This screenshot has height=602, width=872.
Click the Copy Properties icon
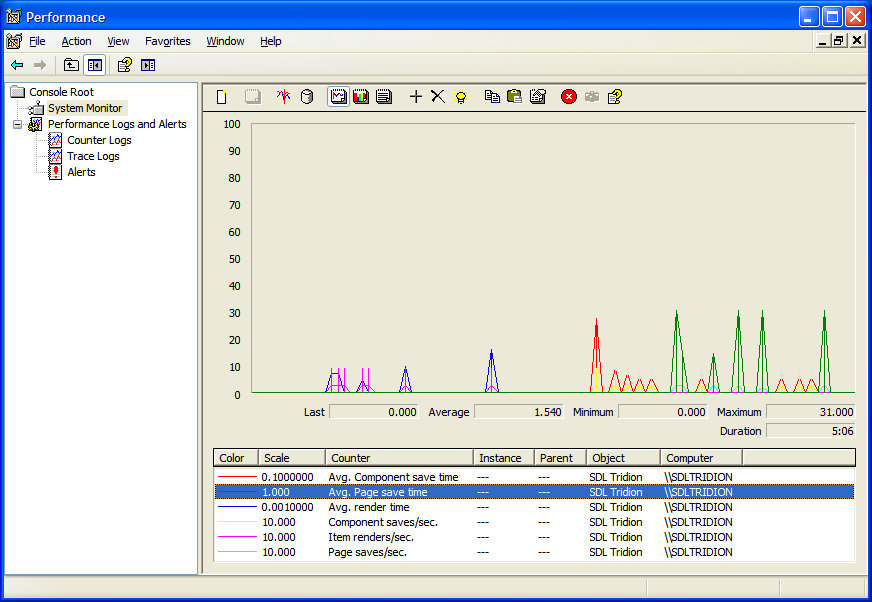click(x=492, y=97)
